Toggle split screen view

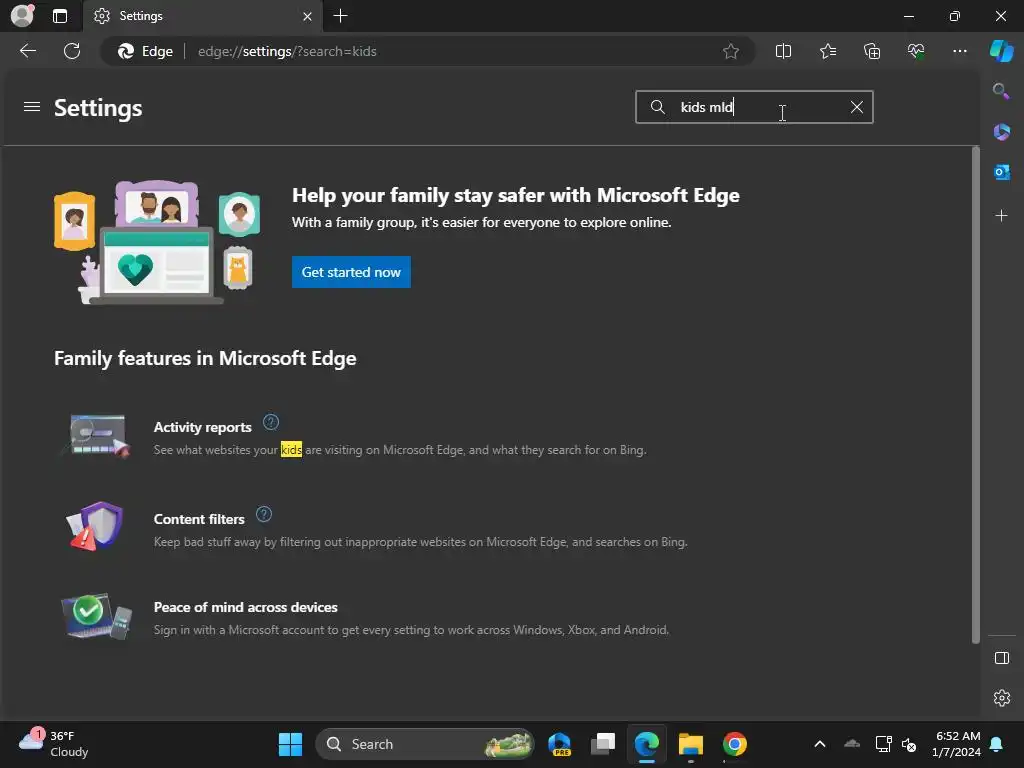(x=783, y=51)
